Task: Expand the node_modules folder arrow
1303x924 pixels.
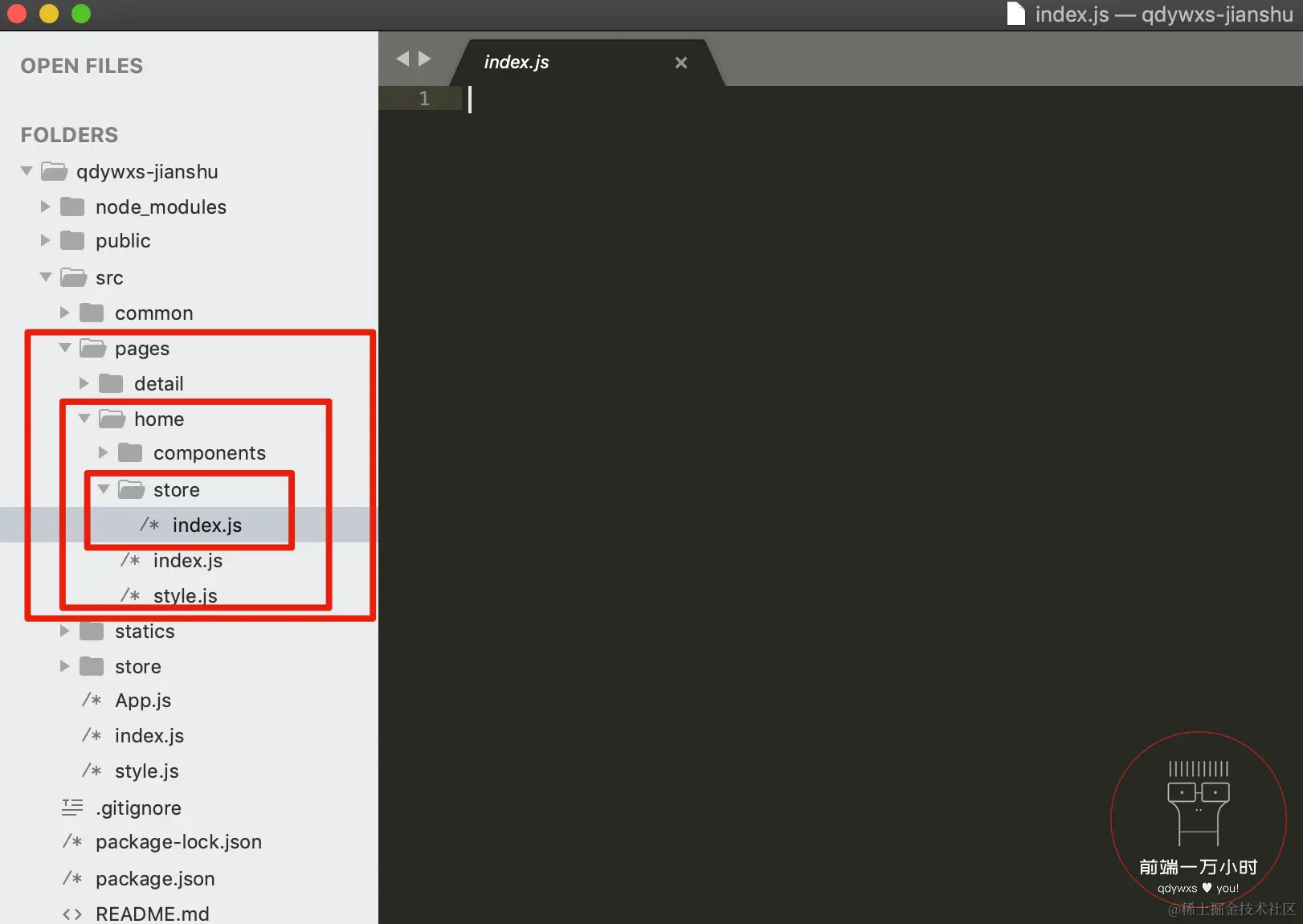Action: 45,206
